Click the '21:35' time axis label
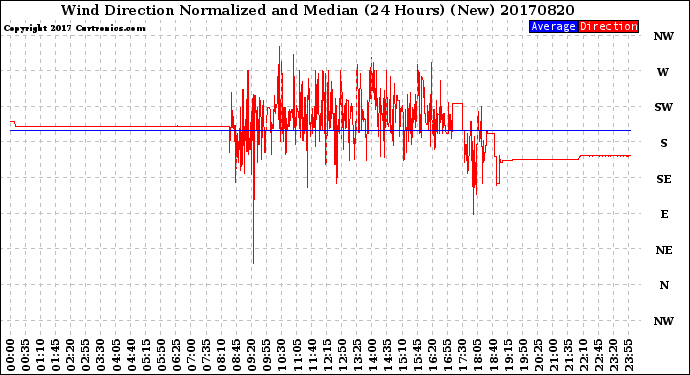This screenshot has height=375, width=690. click(568, 355)
